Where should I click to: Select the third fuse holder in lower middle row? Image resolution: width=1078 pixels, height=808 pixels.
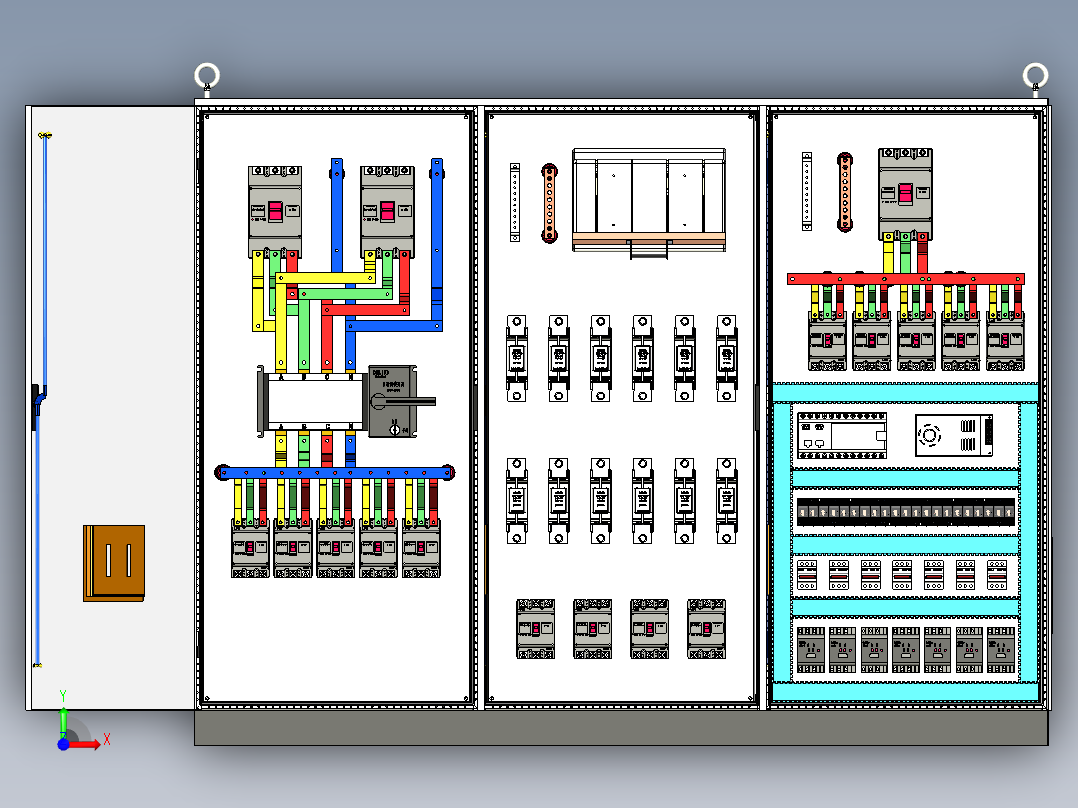point(601,501)
